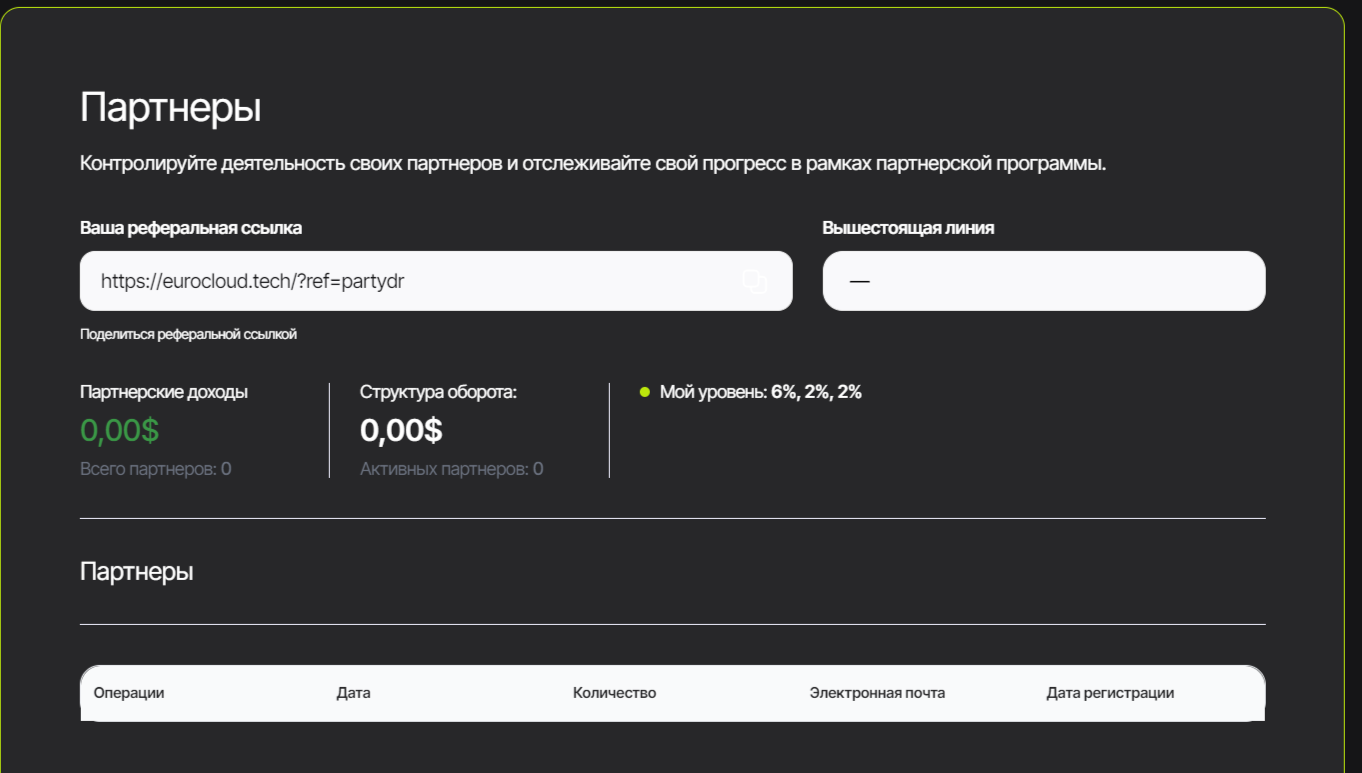The image size is (1362, 773).
Task: Click the upline field showing a dash
Action: coord(1044,281)
